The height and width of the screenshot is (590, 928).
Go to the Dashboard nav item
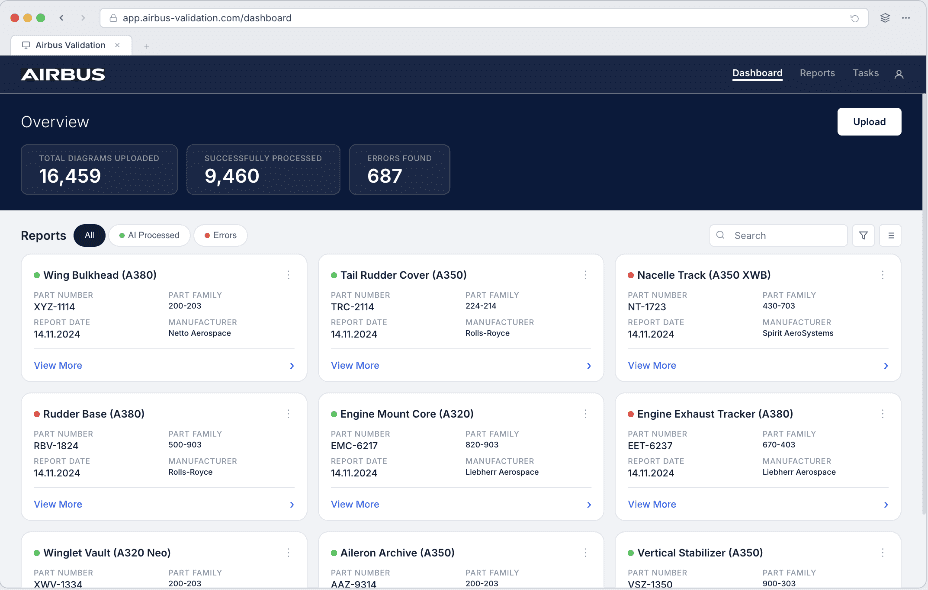pyautogui.click(x=757, y=73)
